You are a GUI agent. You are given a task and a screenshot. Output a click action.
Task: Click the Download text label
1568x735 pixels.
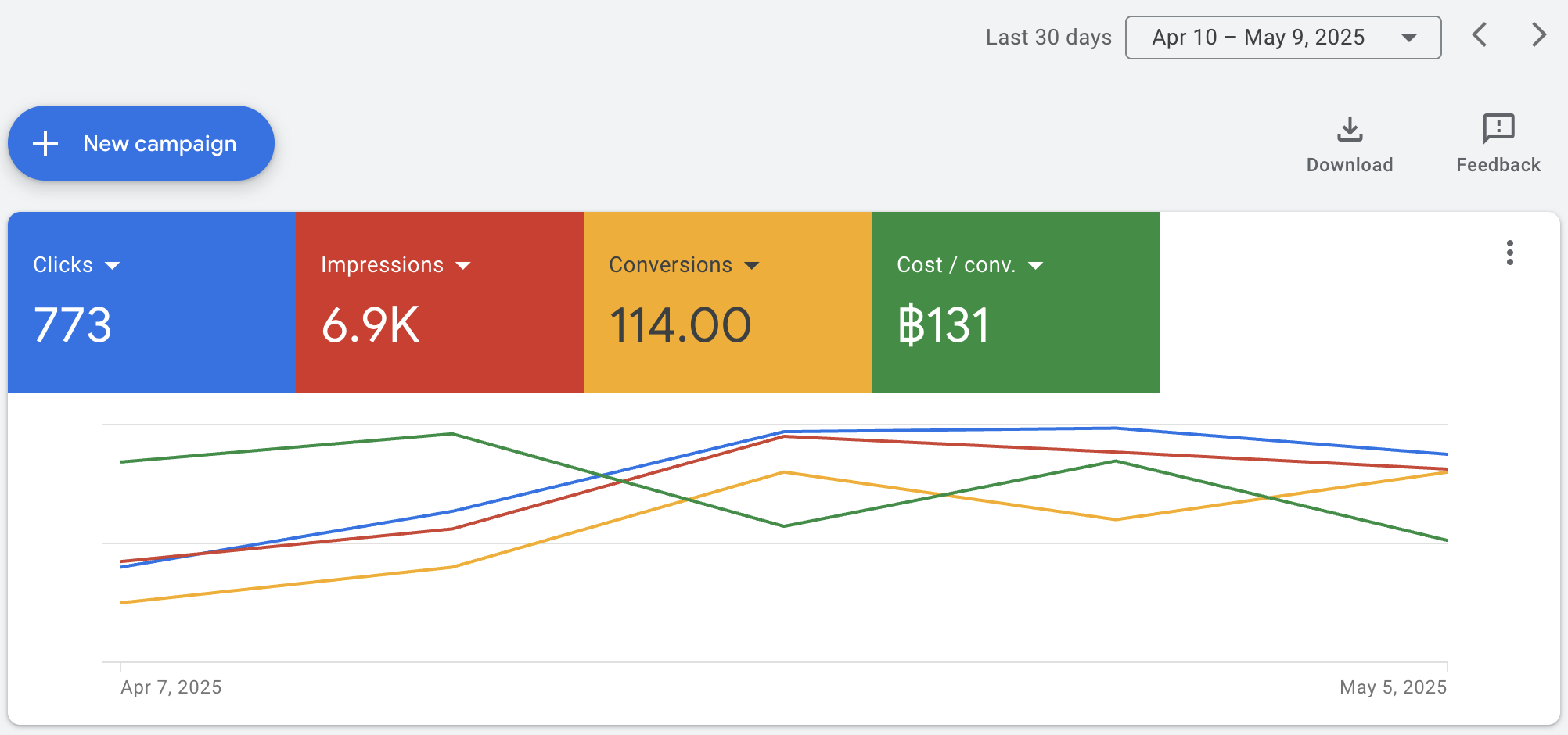click(x=1350, y=165)
